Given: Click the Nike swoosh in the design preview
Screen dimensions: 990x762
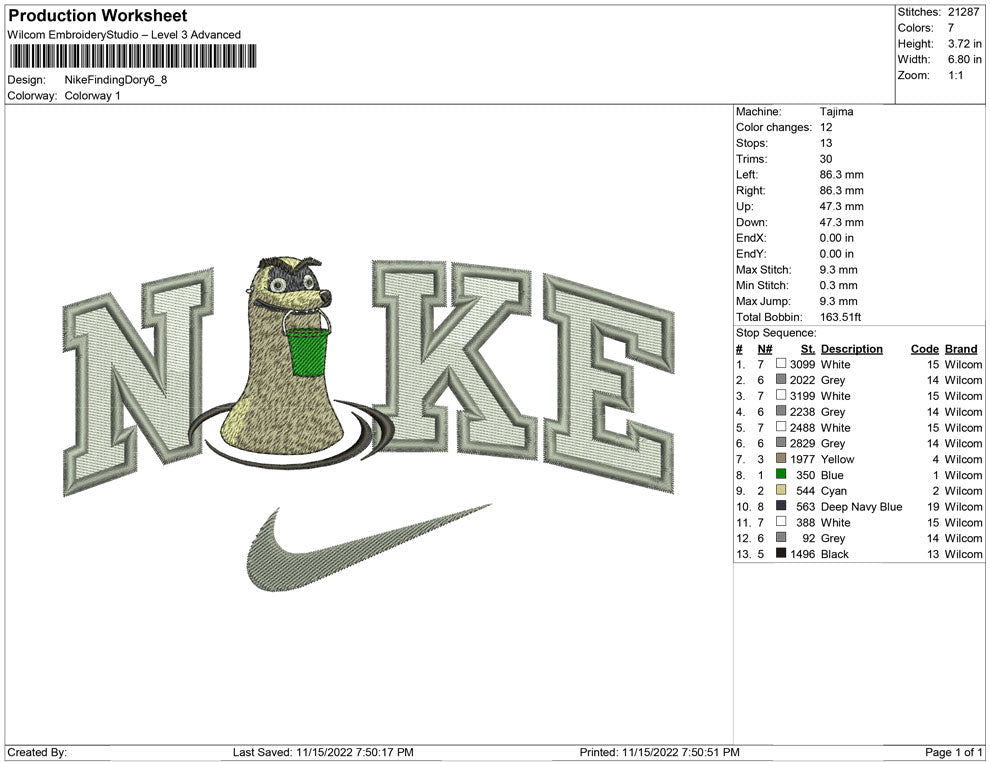Looking at the screenshot, I should [x=367, y=548].
